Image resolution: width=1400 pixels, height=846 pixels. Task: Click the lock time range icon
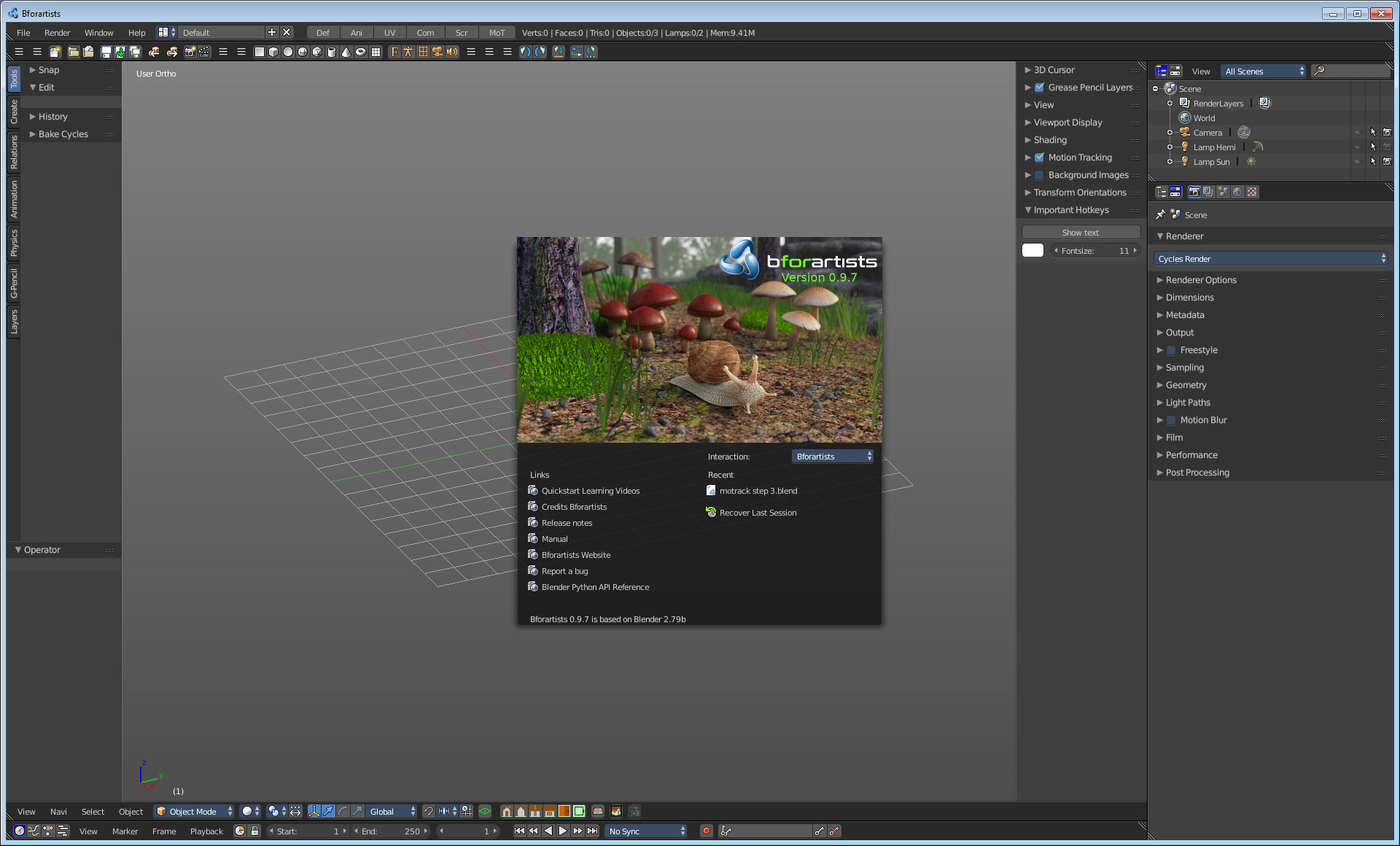click(x=254, y=831)
